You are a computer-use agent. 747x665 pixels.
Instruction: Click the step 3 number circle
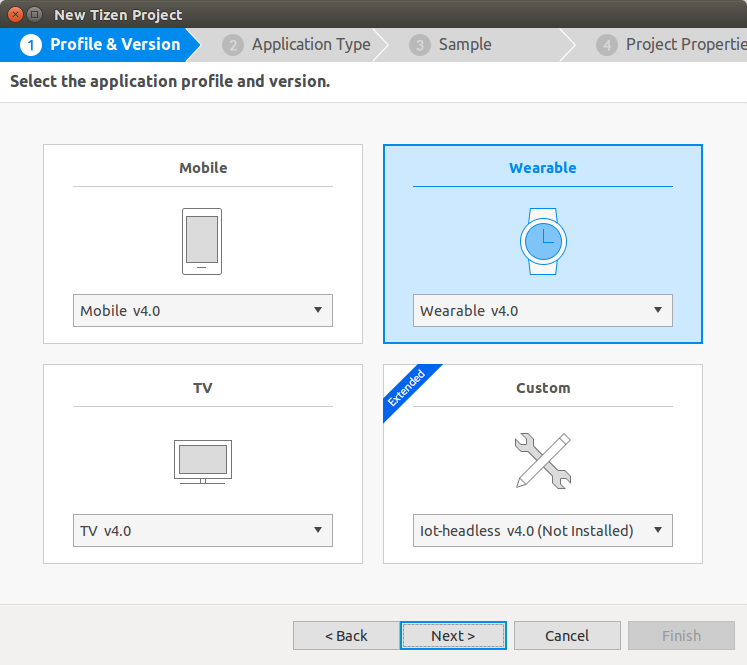pyautogui.click(x=420, y=45)
